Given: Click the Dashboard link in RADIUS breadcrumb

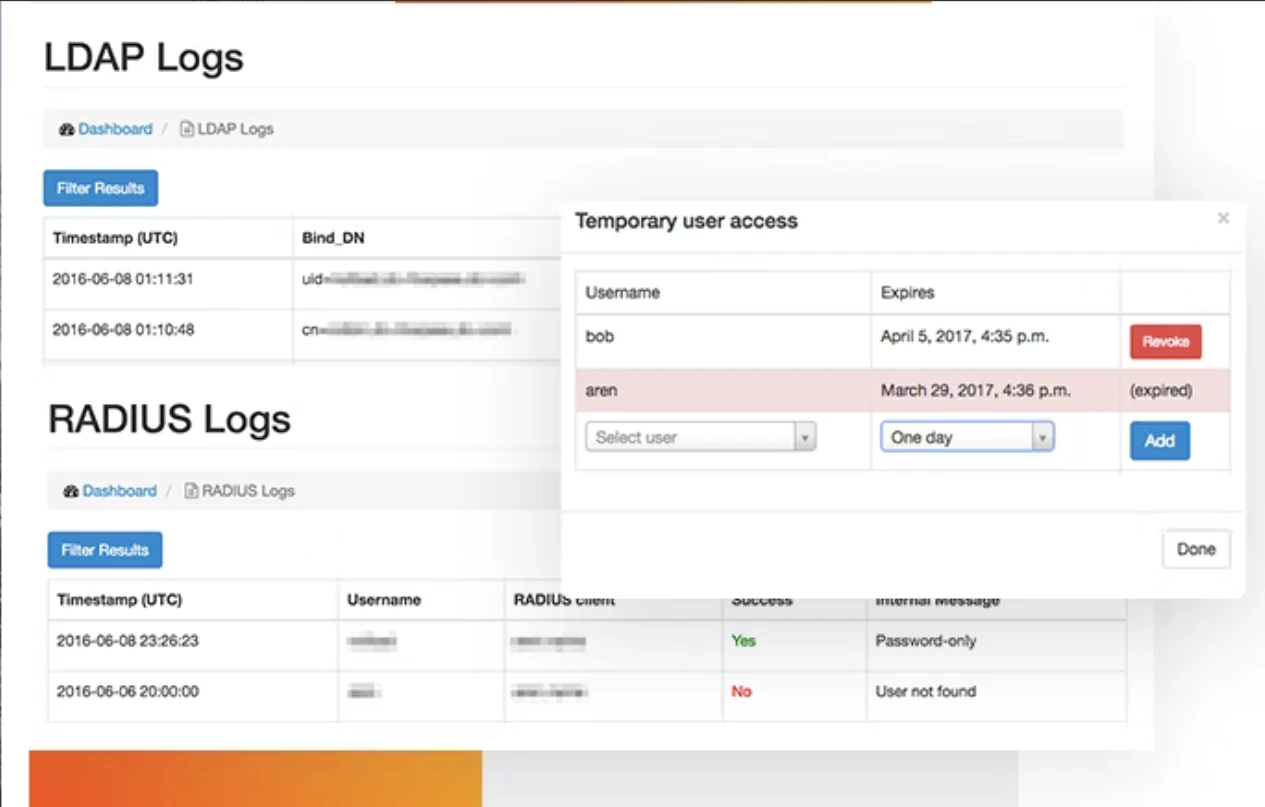Looking at the screenshot, I should (120, 490).
